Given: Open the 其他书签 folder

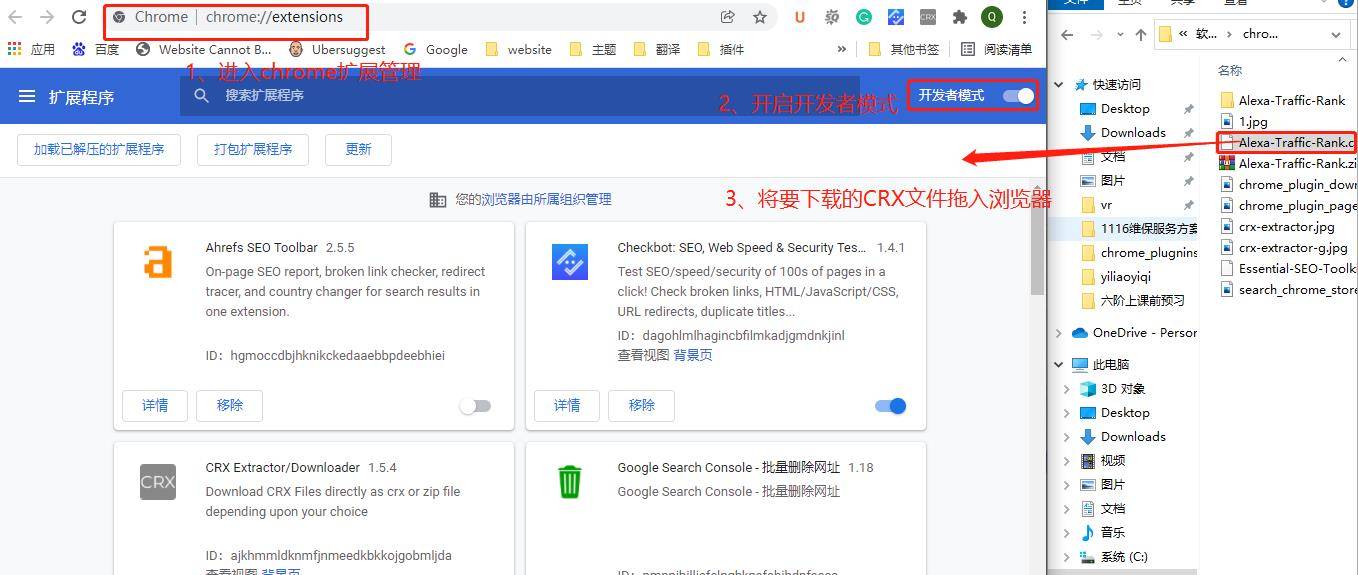Looking at the screenshot, I should (904, 49).
